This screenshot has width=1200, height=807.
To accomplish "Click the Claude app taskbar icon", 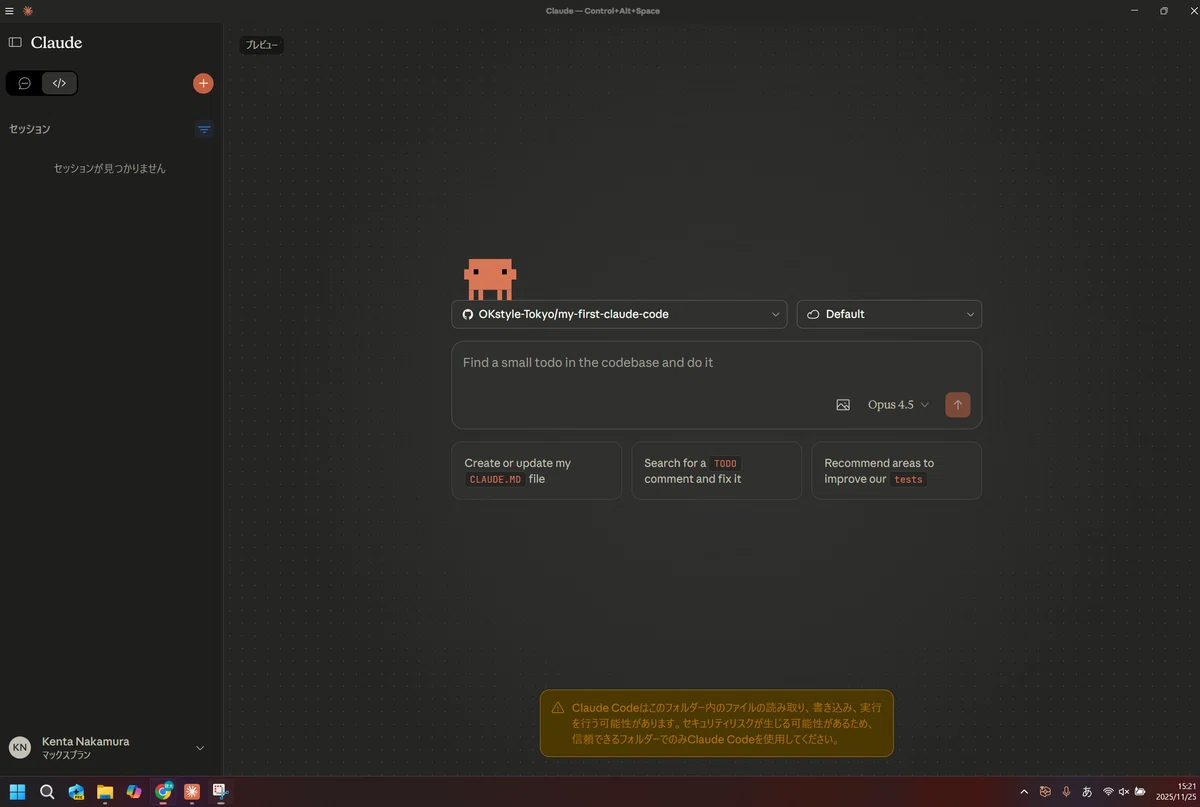I will click(x=192, y=792).
